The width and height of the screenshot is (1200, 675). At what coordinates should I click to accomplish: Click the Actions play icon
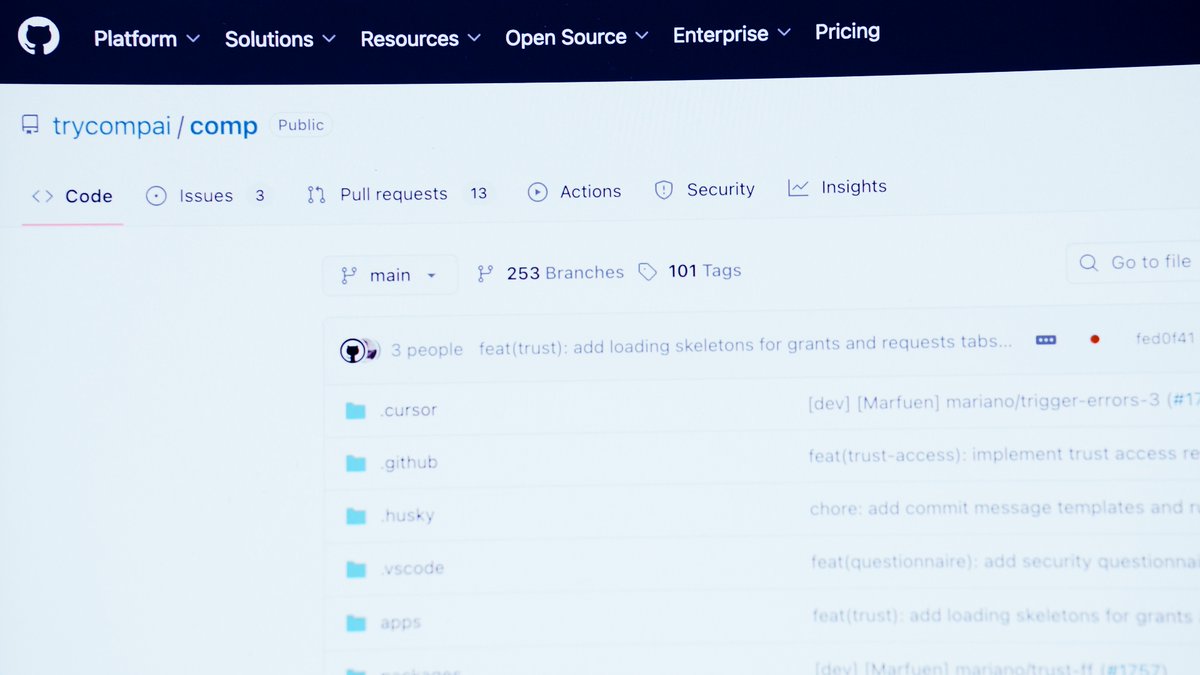pyautogui.click(x=538, y=192)
